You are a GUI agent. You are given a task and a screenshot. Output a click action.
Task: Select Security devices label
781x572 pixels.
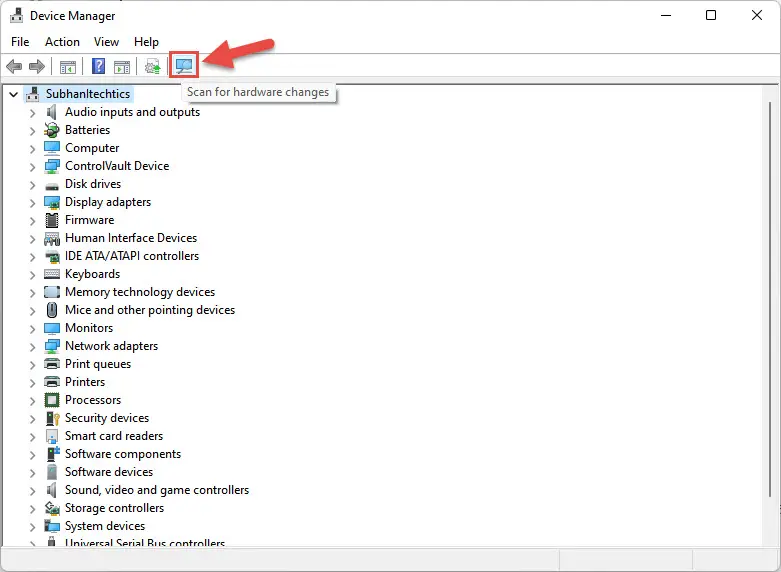coord(107,418)
